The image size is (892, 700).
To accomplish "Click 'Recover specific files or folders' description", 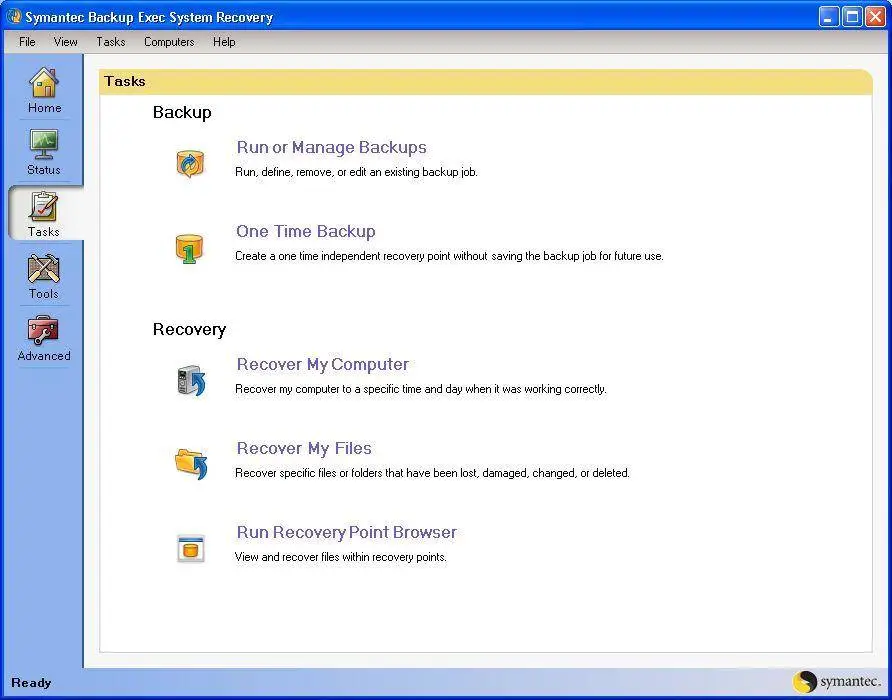I will point(432,473).
